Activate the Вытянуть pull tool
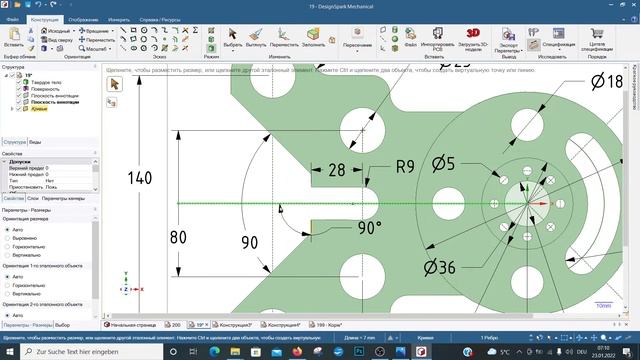Viewport: 640px width, 360px height. [x=256, y=33]
